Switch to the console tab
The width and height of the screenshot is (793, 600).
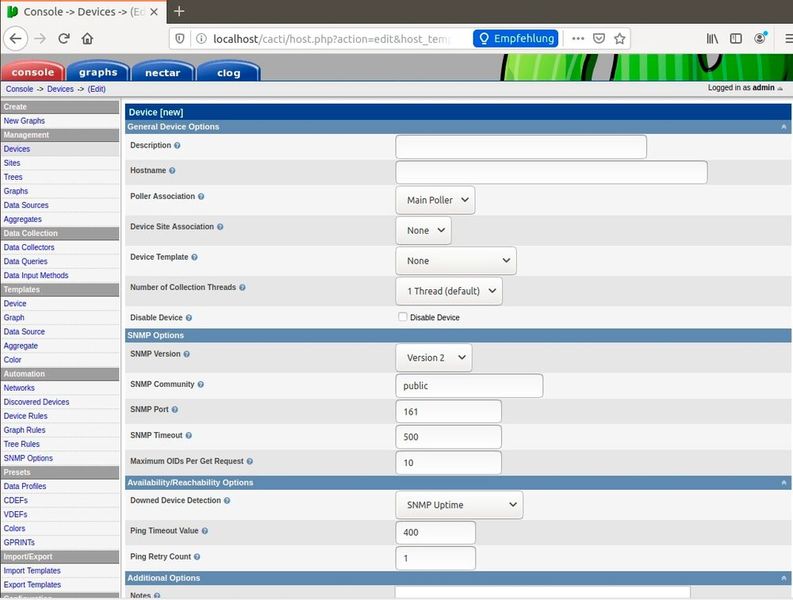33,72
